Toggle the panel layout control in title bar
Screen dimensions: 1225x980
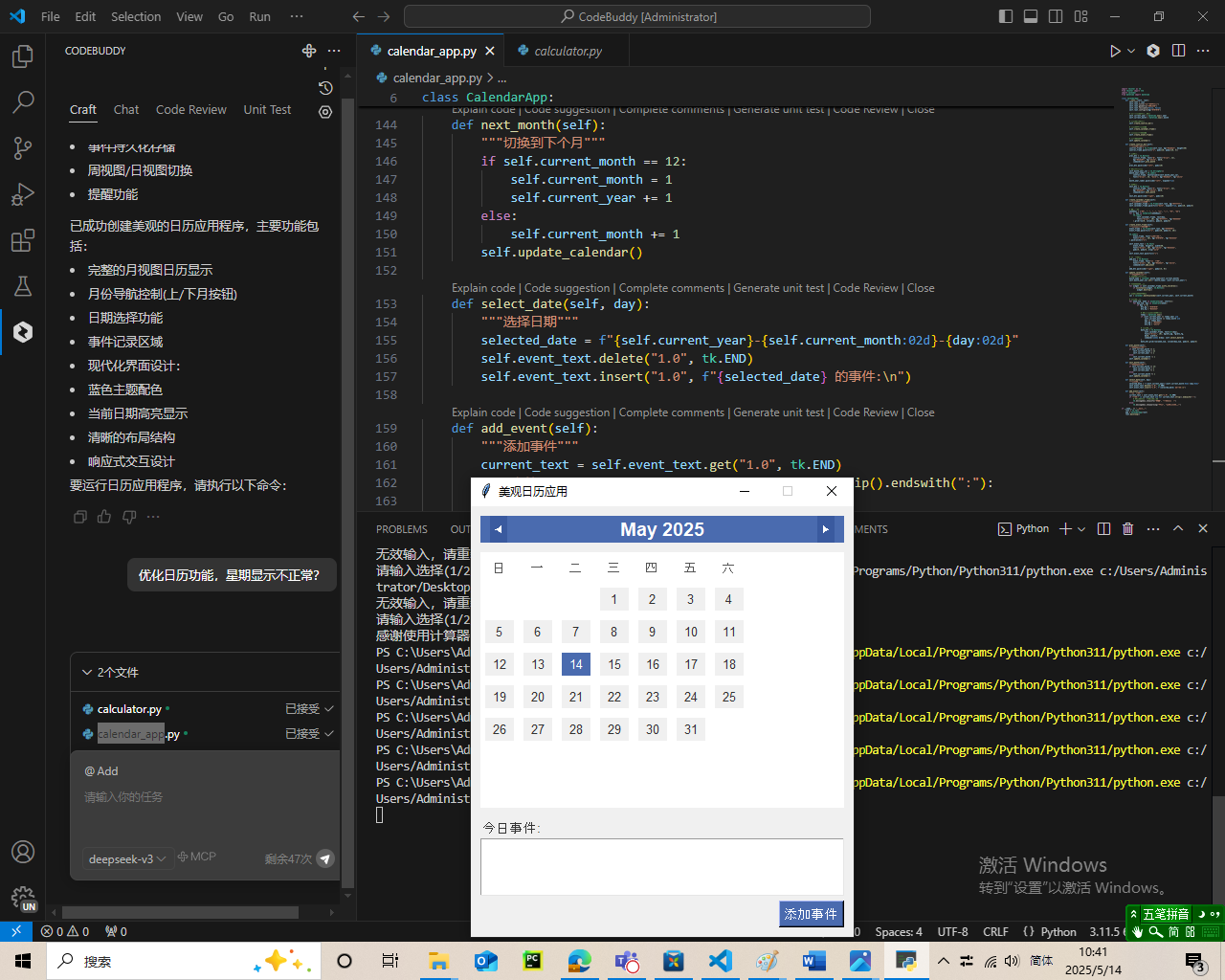[x=1031, y=16]
